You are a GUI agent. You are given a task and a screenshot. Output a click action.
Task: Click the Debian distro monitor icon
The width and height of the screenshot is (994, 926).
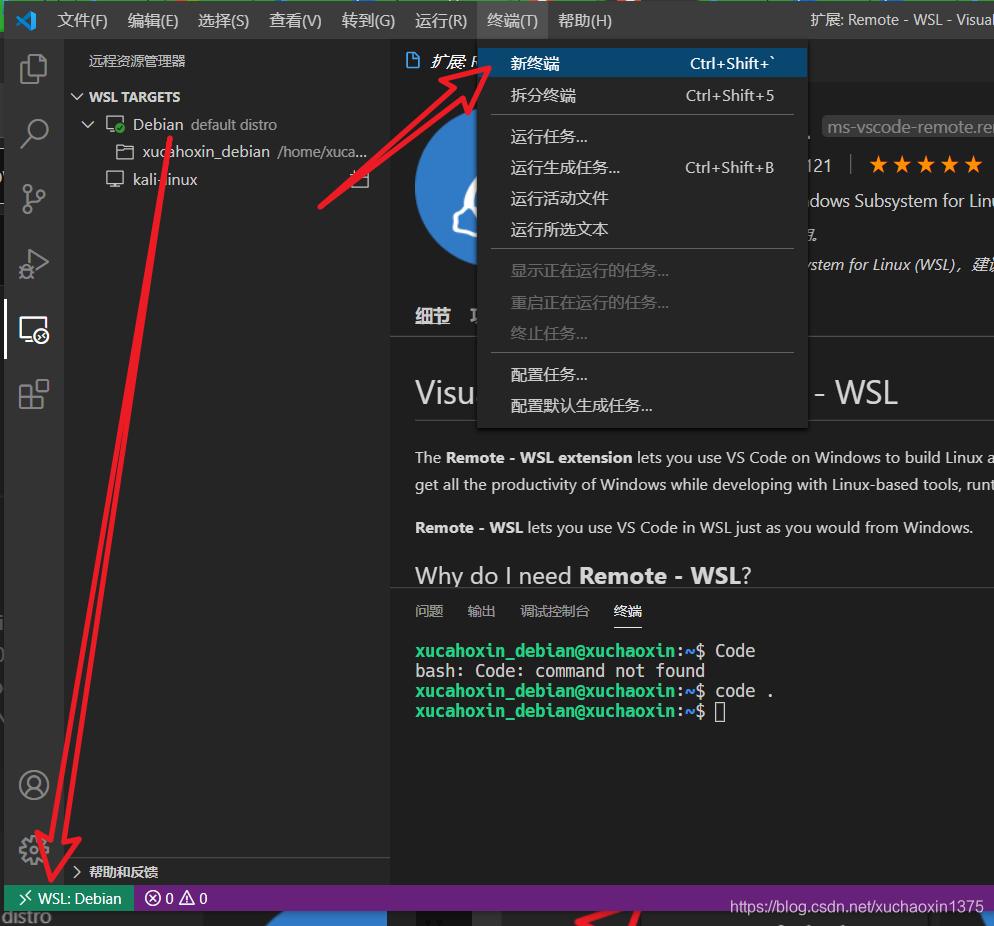click(x=115, y=124)
